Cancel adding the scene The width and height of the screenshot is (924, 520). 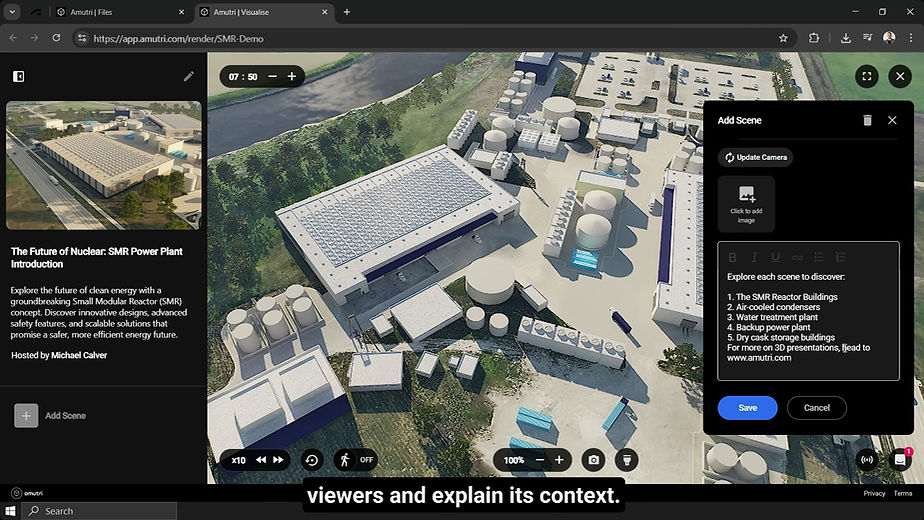[817, 408]
